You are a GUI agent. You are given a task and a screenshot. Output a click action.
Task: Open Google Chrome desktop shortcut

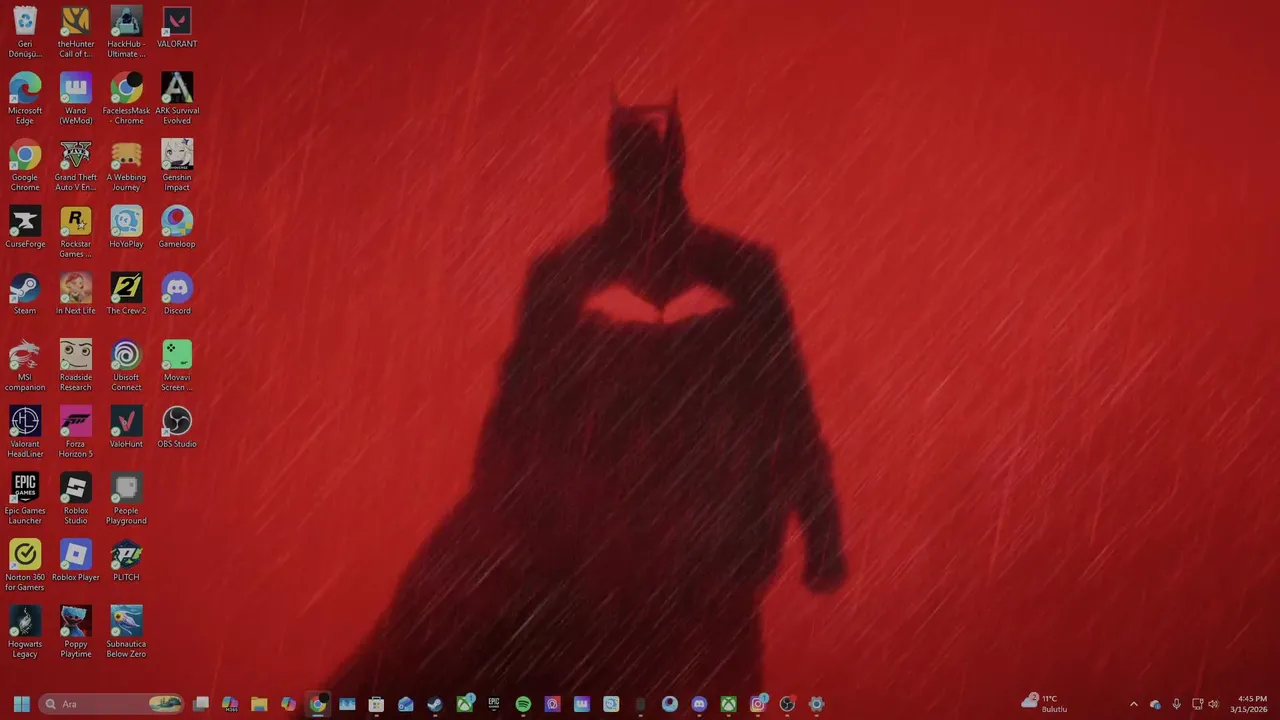[25, 166]
